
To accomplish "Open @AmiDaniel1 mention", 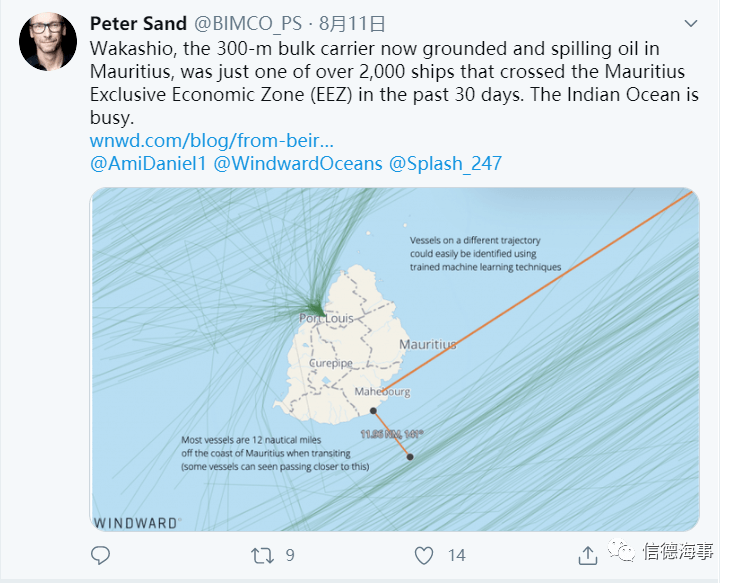I will 148,164.
